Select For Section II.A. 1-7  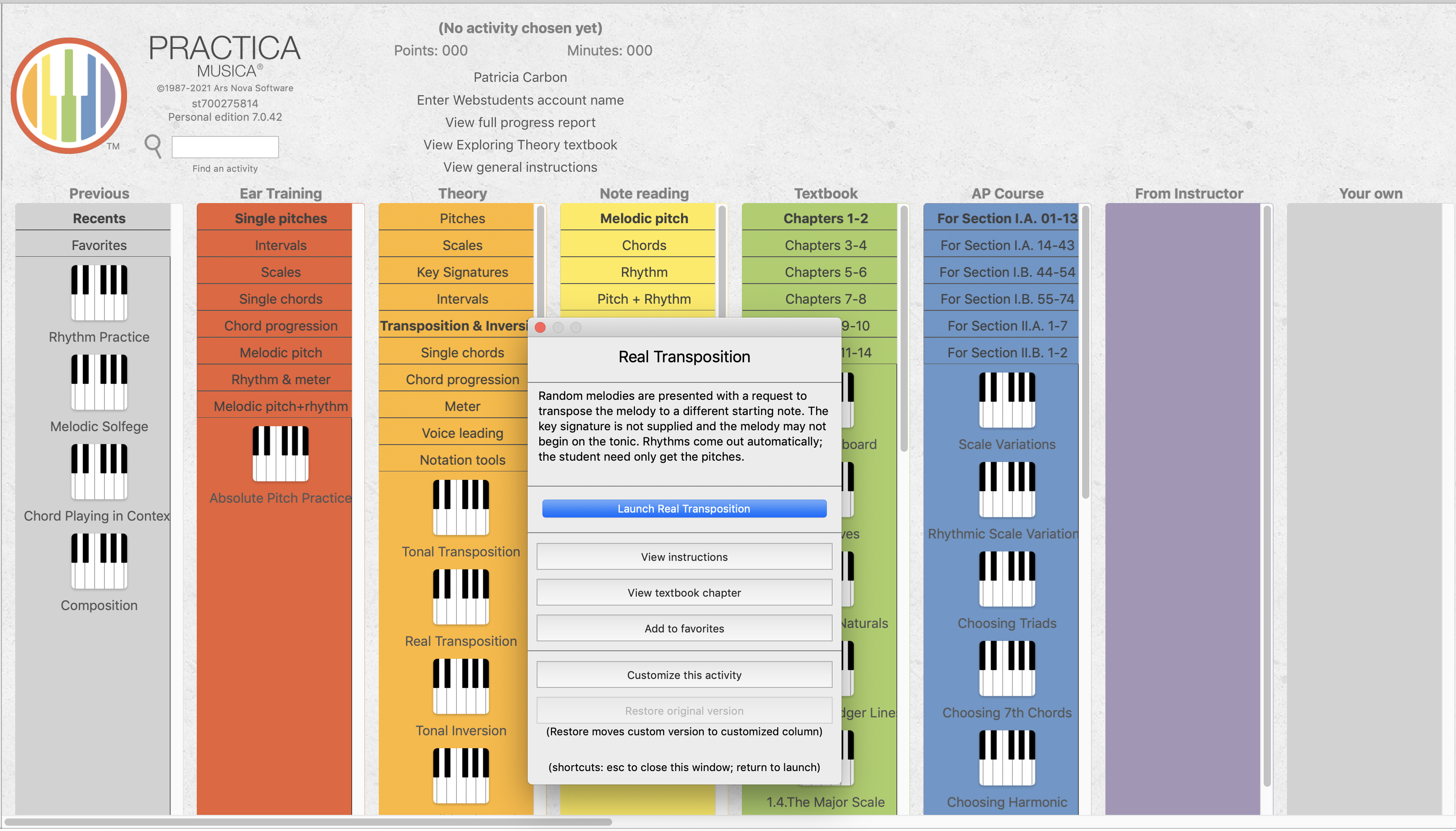click(1001, 325)
